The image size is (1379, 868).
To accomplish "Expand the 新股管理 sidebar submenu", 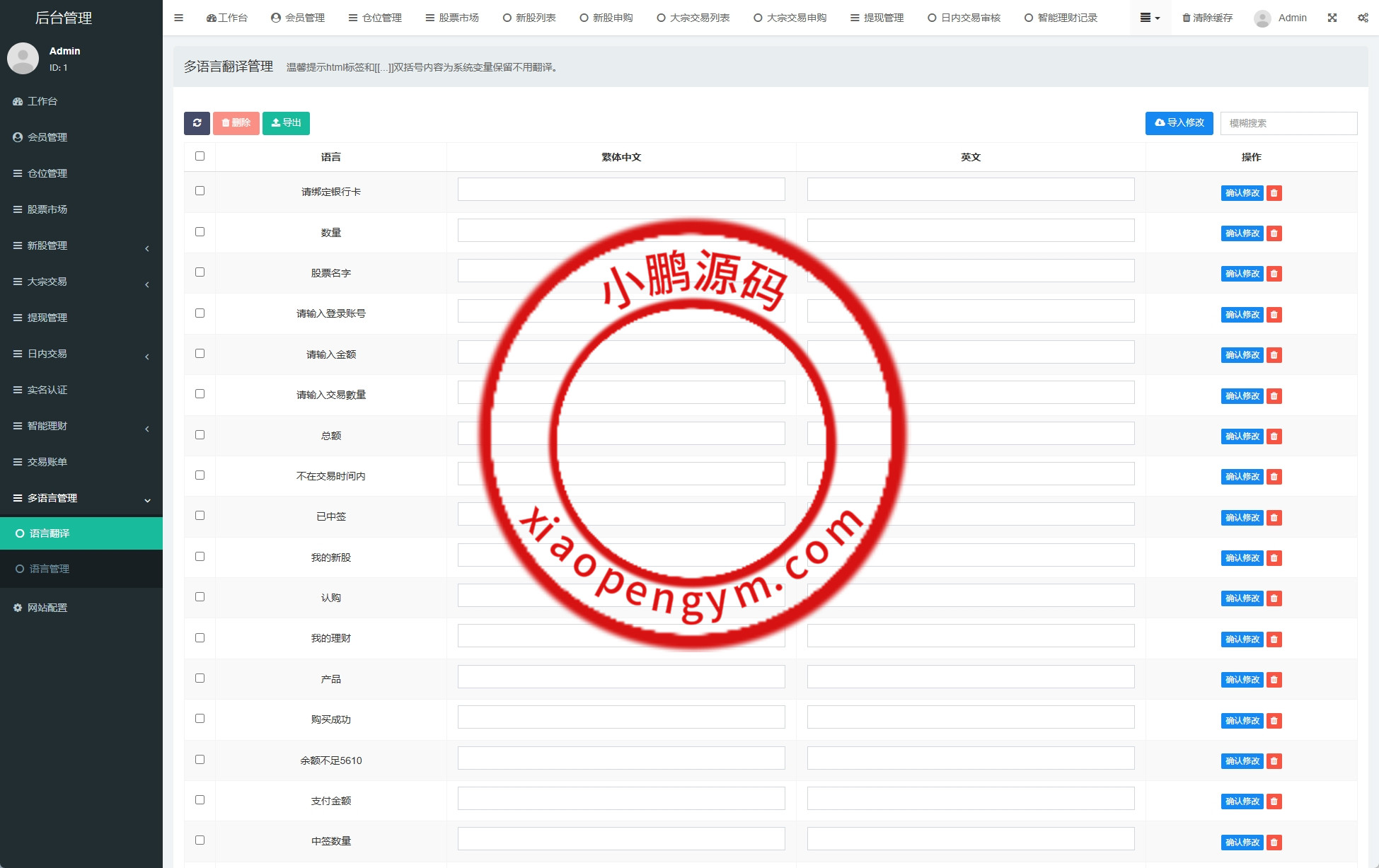I will point(81,245).
